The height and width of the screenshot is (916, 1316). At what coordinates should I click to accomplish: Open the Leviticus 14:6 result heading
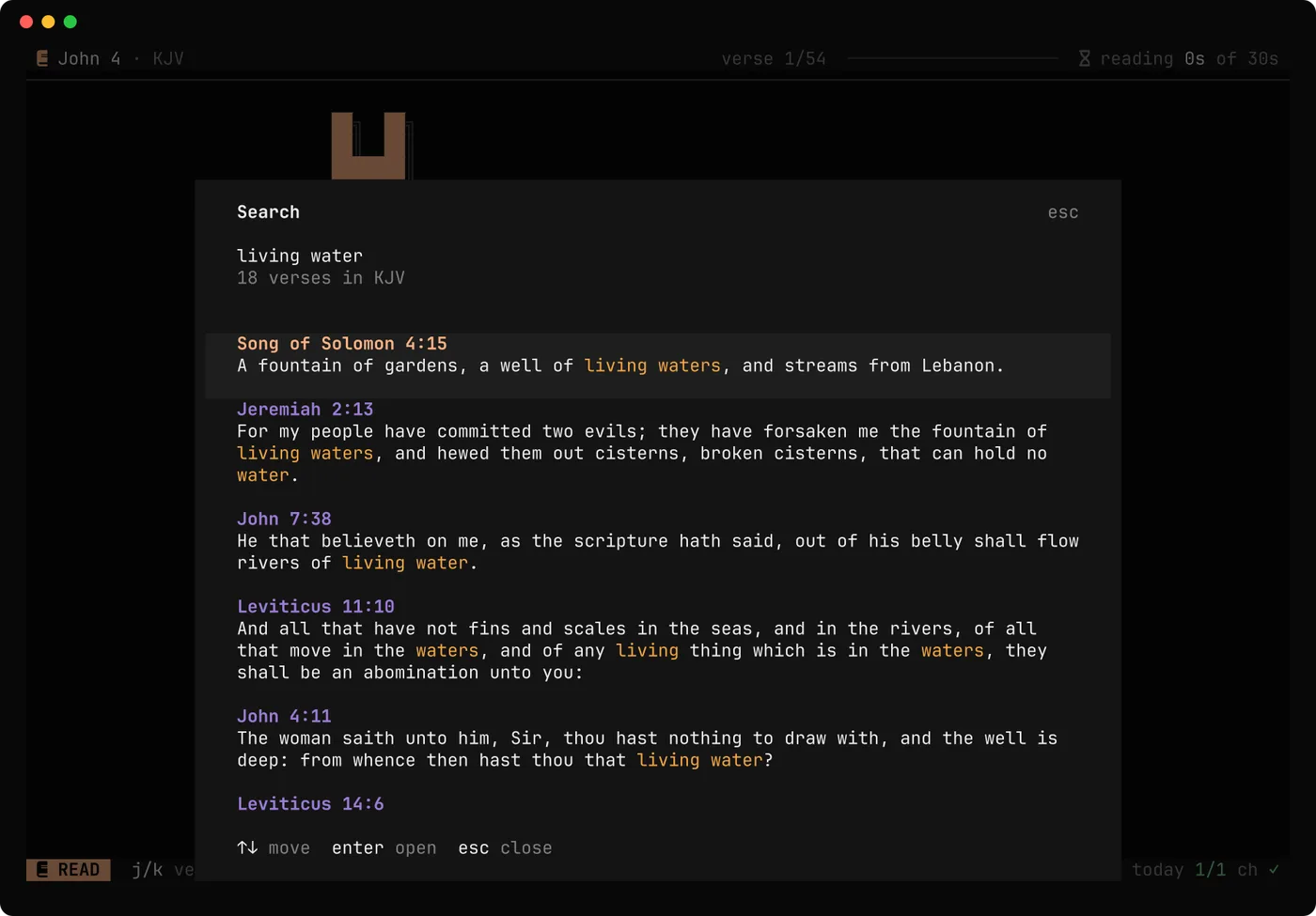(310, 803)
